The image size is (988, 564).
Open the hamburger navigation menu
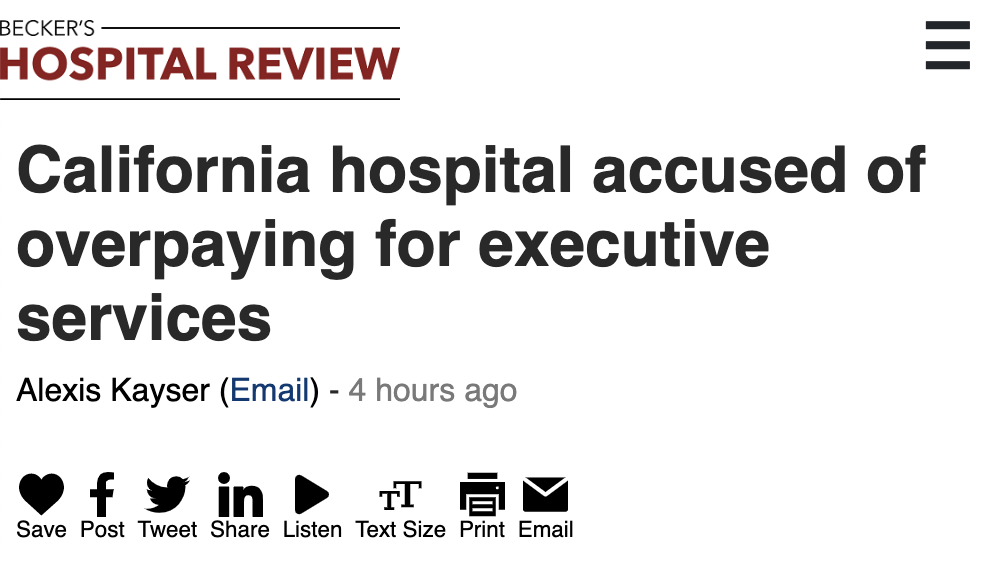coord(947,46)
